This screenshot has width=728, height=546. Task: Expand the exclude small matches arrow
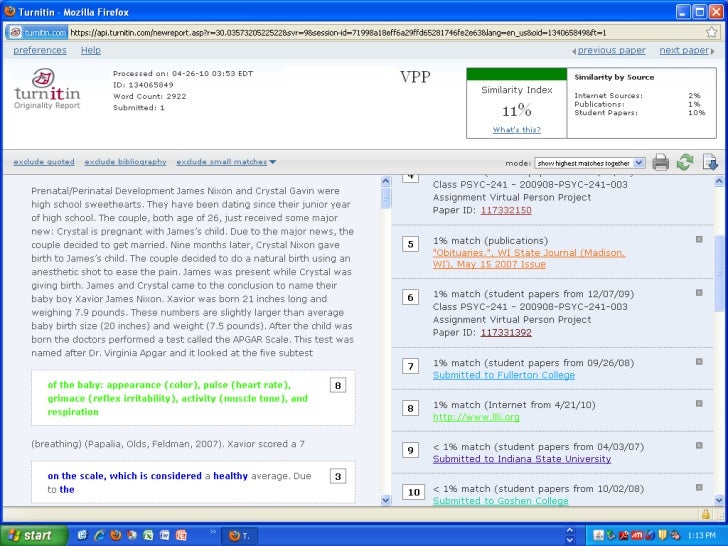click(x=273, y=162)
